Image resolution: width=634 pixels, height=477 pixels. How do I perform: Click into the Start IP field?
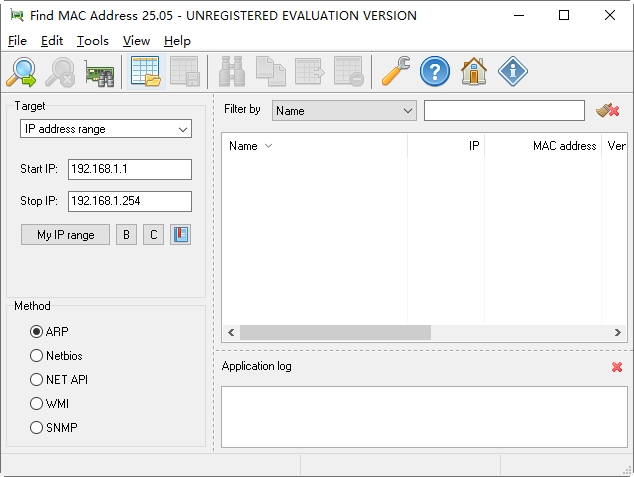[130, 169]
